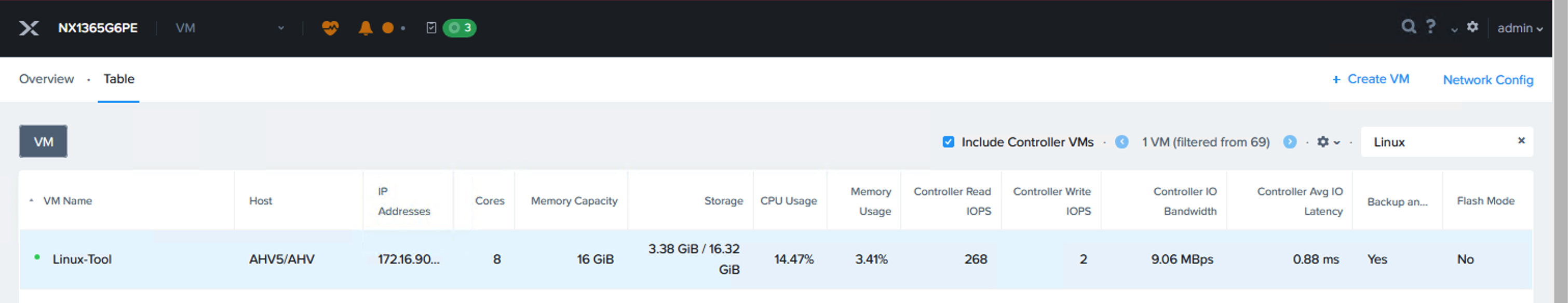Open the admin user dropdown
Image resolution: width=1568 pixels, height=303 pixels.
point(1519,28)
